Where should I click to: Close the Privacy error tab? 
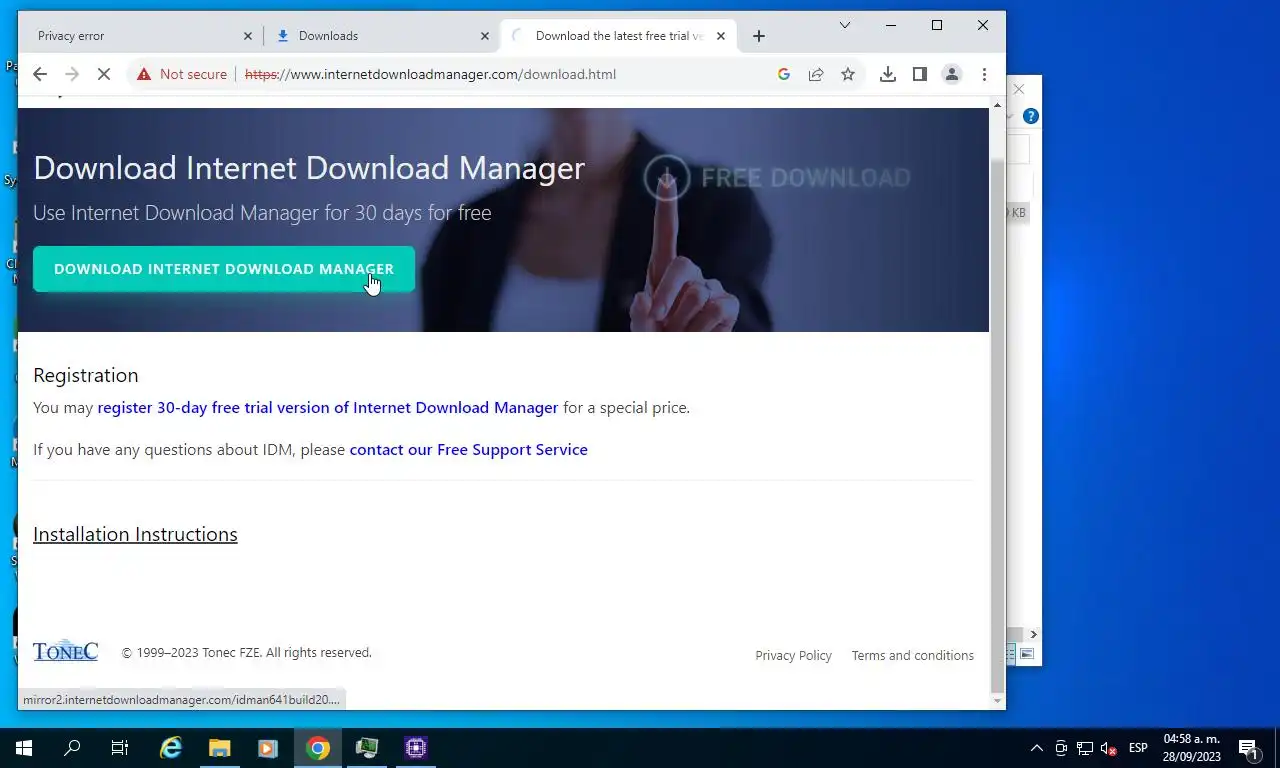click(248, 36)
